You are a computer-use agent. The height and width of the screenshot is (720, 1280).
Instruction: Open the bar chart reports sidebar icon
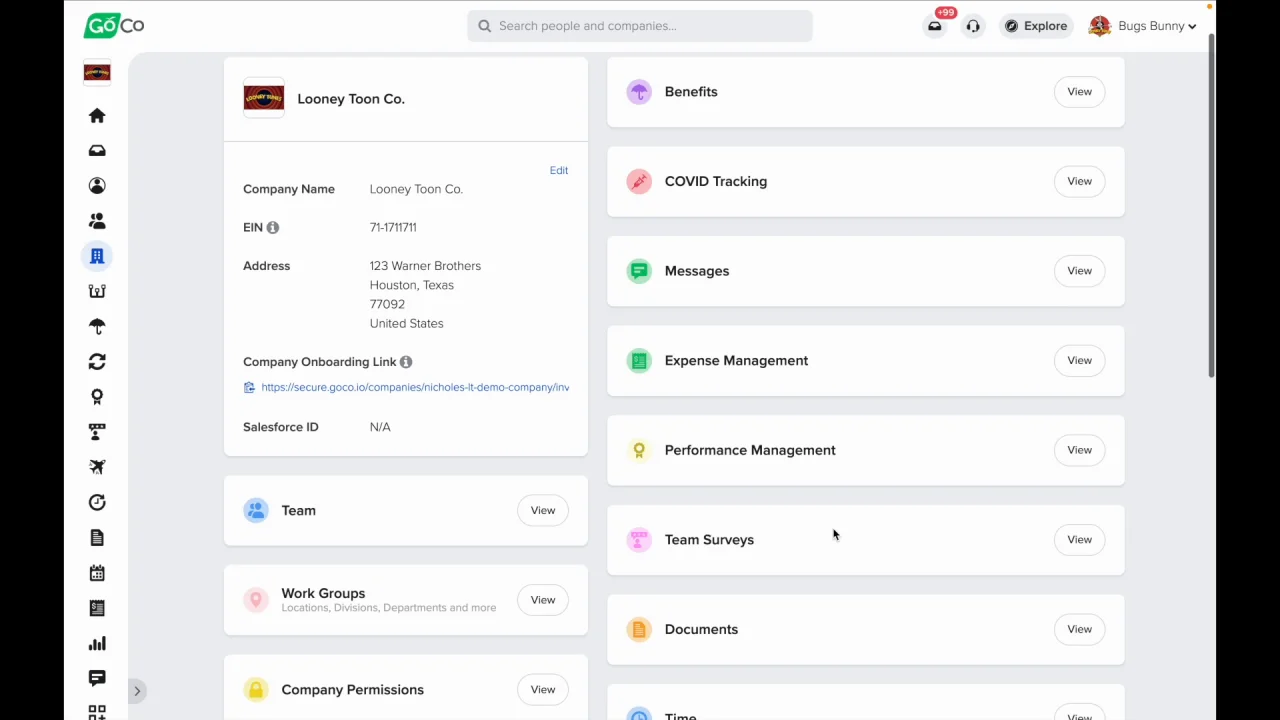[x=97, y=643]
